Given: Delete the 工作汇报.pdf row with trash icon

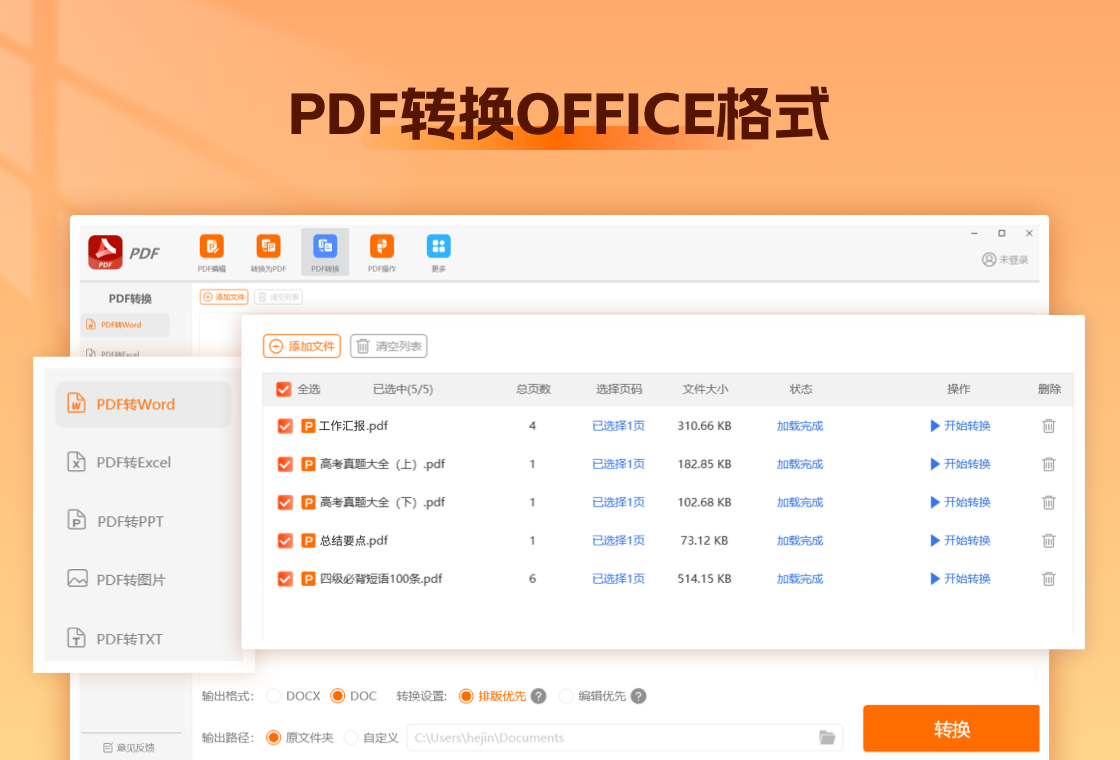Looking at the screenshot, I should pyautogui.click(x=1049, y=426).
